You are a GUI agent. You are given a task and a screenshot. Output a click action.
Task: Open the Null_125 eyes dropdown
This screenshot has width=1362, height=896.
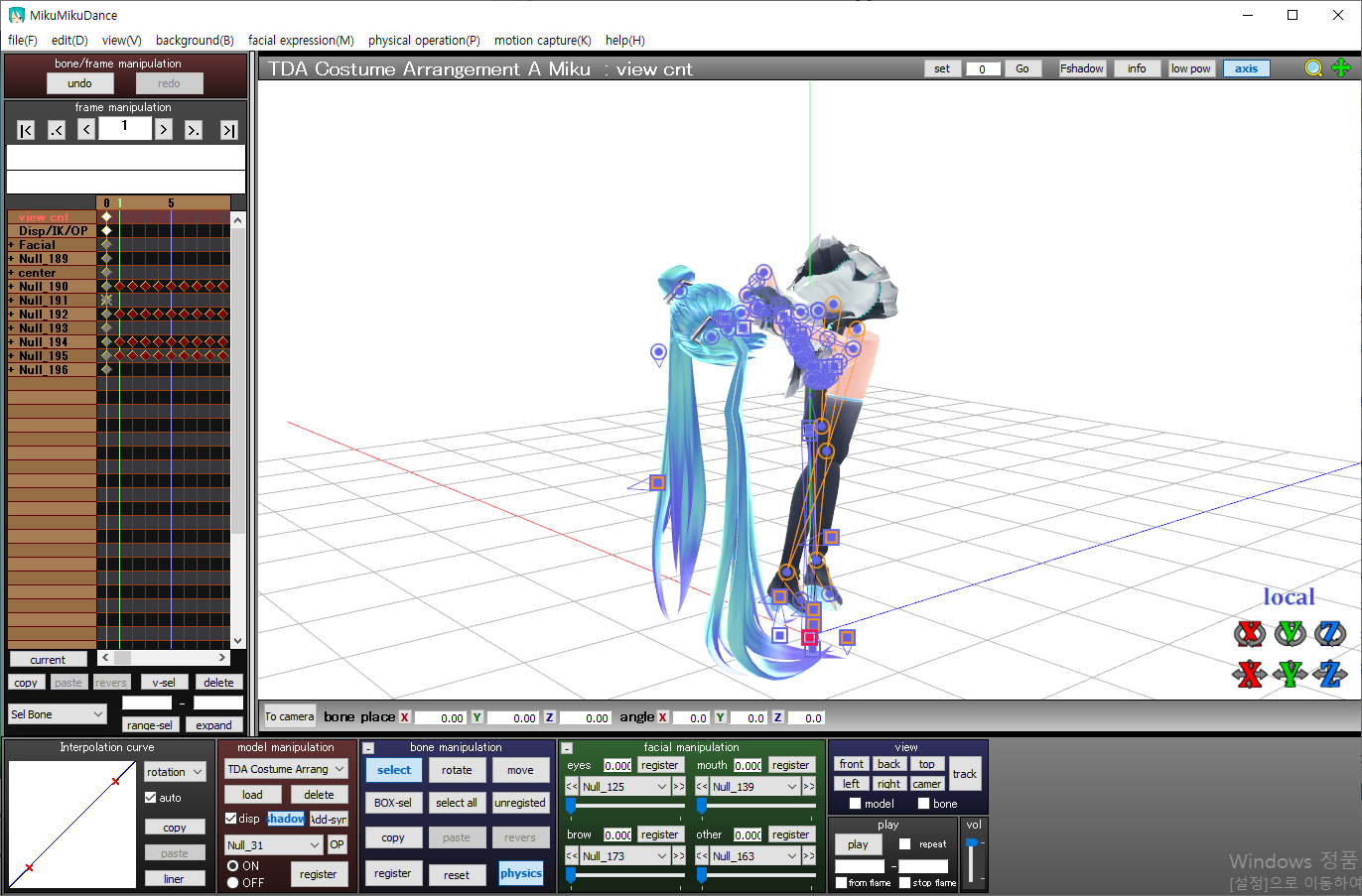[x=625, y=787]
